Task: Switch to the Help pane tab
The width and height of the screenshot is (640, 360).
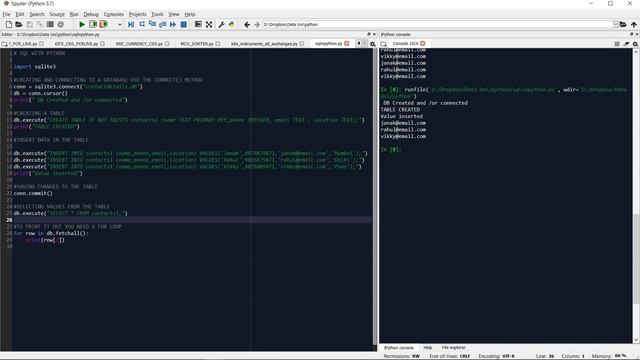Action: pyautogui.click(x=427, y=348)
